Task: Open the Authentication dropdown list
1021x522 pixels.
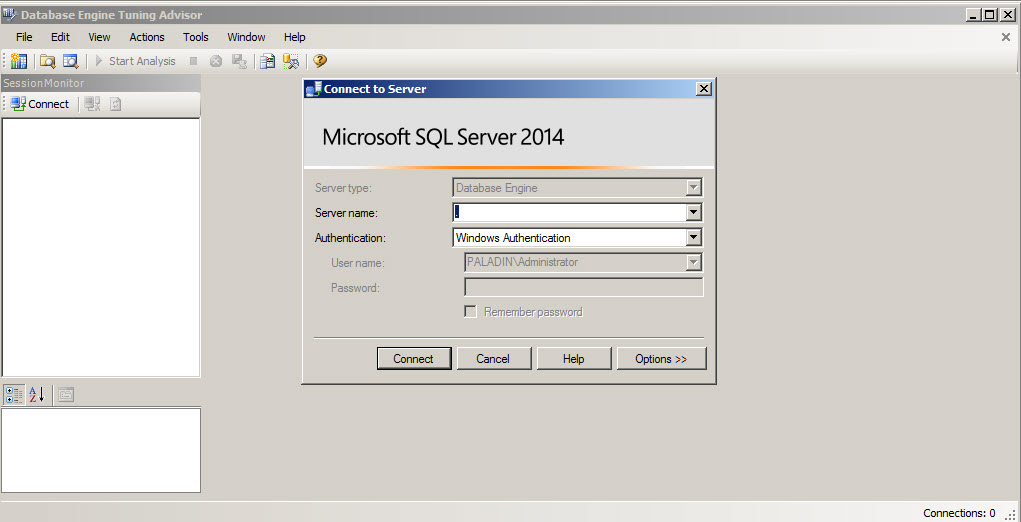Action: coord(693,238)
